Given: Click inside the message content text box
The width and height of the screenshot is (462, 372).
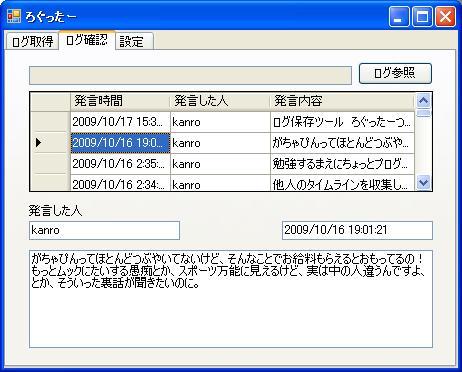Looking at the screenshot, I should [231, 299].
